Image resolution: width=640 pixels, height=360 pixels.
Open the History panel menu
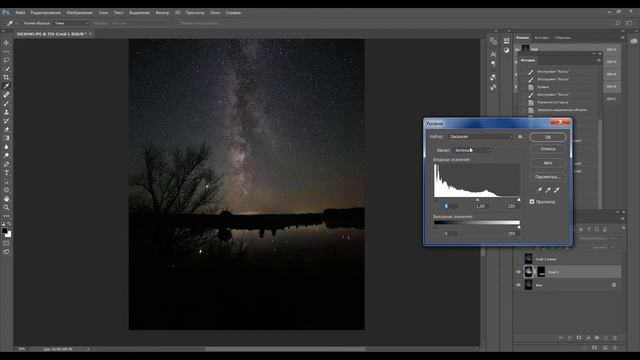click(x=599, y=60)
